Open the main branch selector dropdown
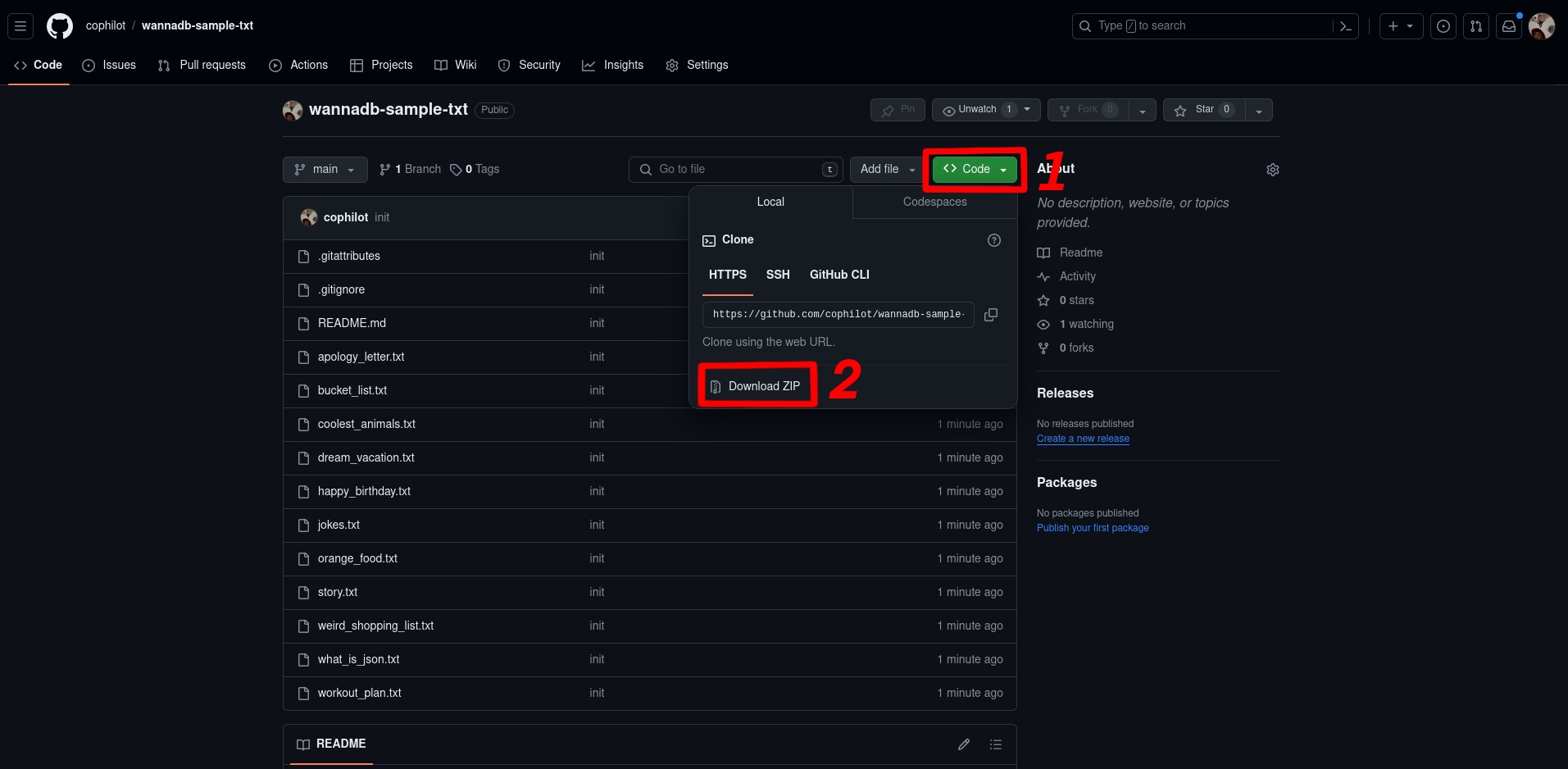This screenshot has height=769, width=1568. pos(325,170)
